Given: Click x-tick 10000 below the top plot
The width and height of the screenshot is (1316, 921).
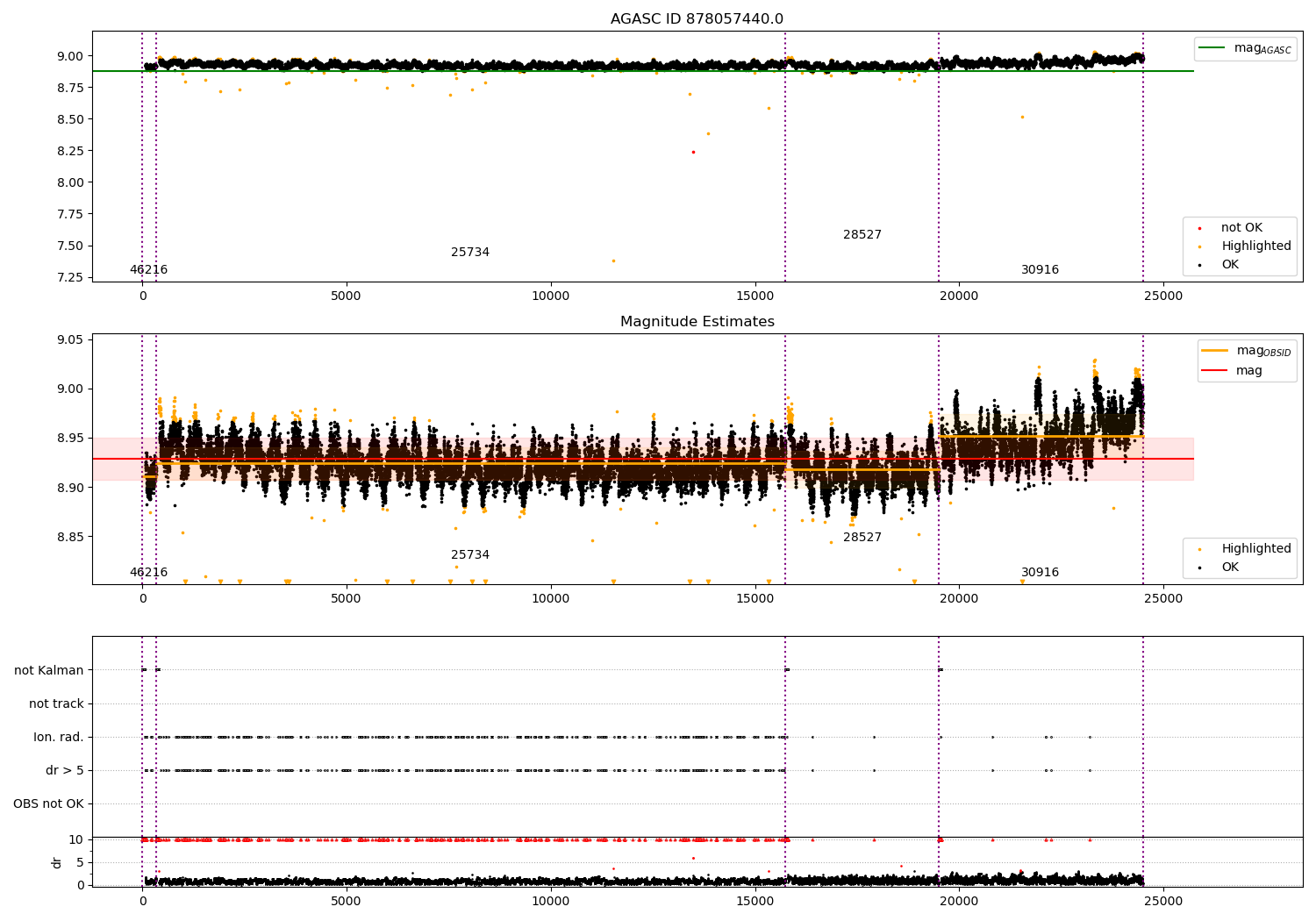Looking at the screenshot, I should click(551, 296).
